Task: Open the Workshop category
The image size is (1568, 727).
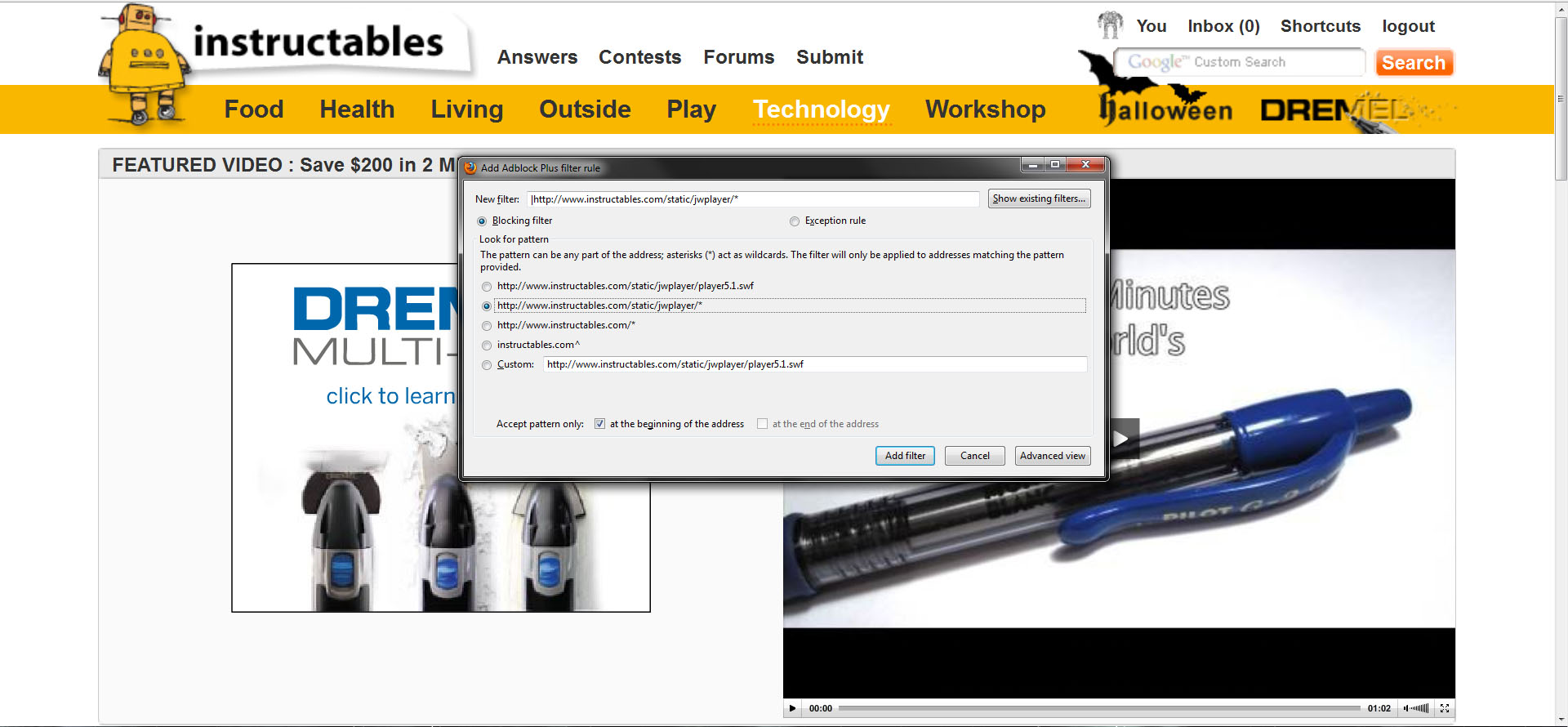Action: pyautogui.click(x=986, y=109)
